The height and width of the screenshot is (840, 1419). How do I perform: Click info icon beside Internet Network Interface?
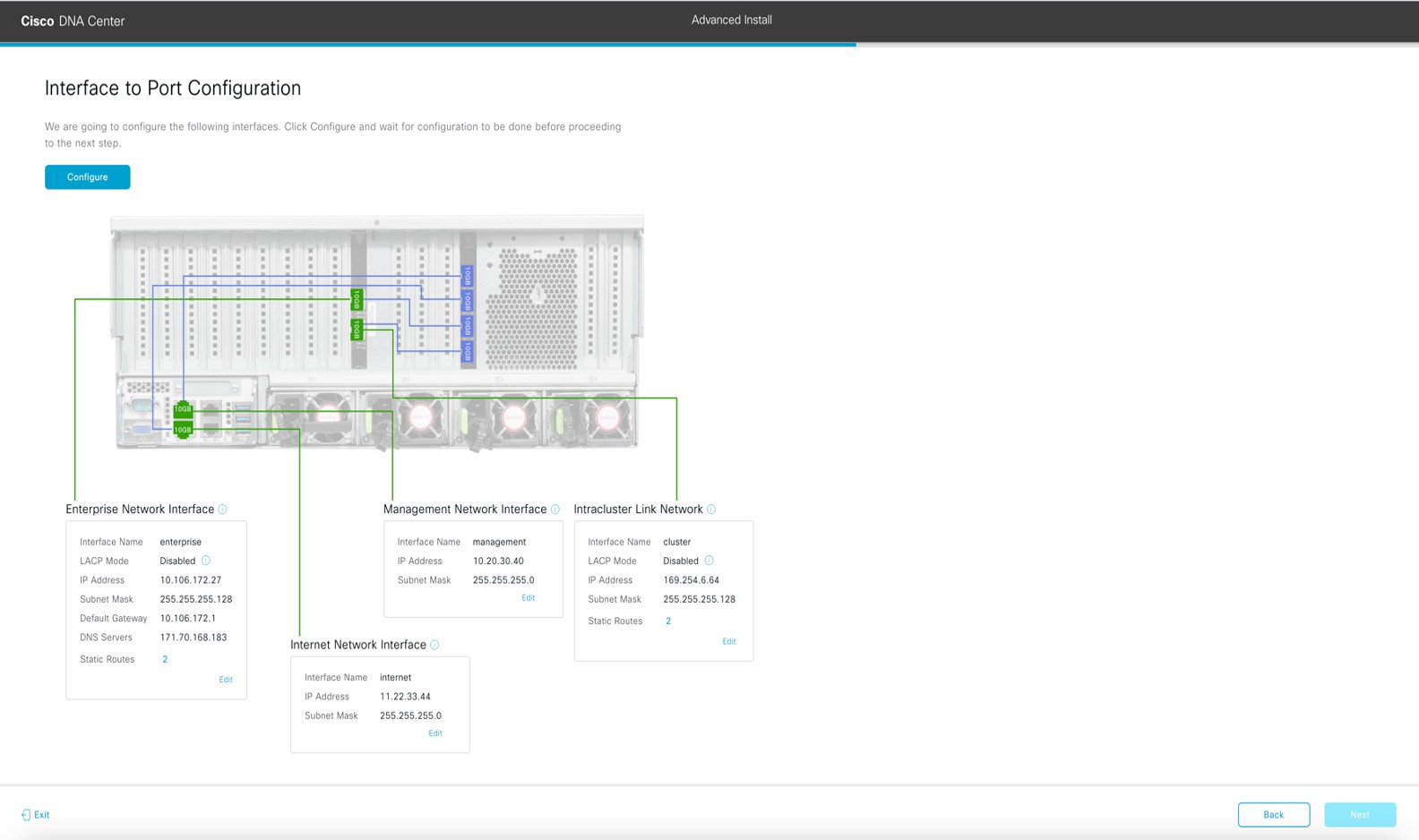pos(434,645)
